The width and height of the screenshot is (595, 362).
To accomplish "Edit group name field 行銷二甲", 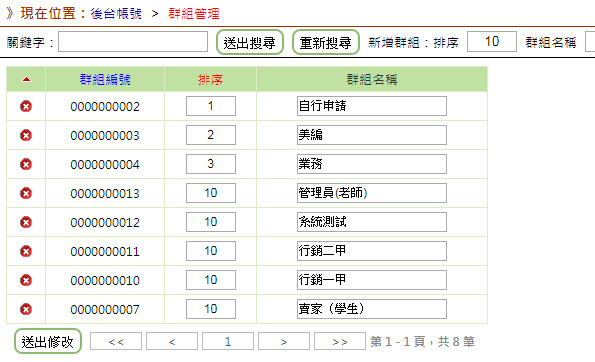I will tap(372, 251).
